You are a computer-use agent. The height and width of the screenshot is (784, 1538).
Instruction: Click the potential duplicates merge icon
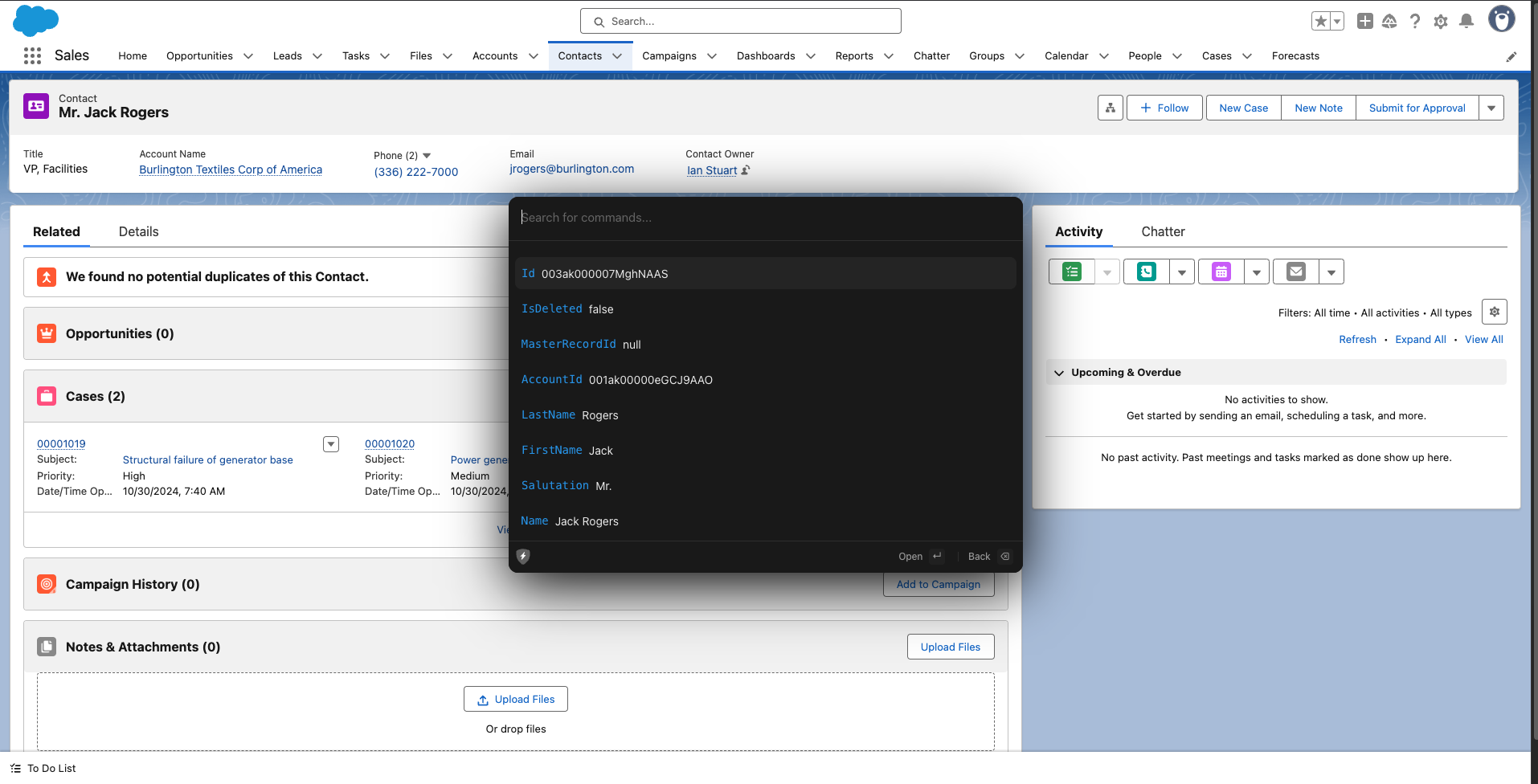47,277
